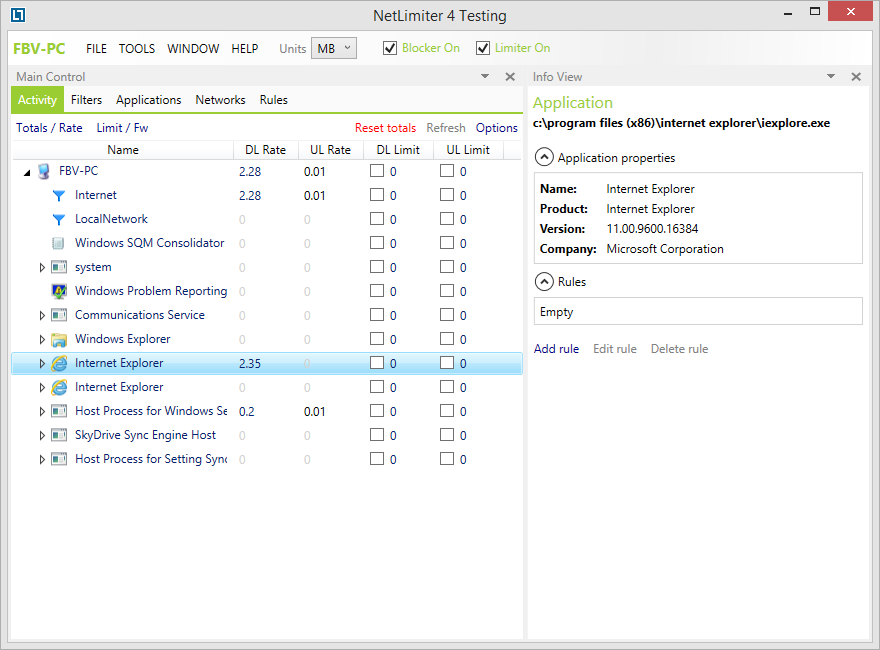Click the Edit rule link
This screenshot has height=650, width=880.
click(x=615, y=349)
